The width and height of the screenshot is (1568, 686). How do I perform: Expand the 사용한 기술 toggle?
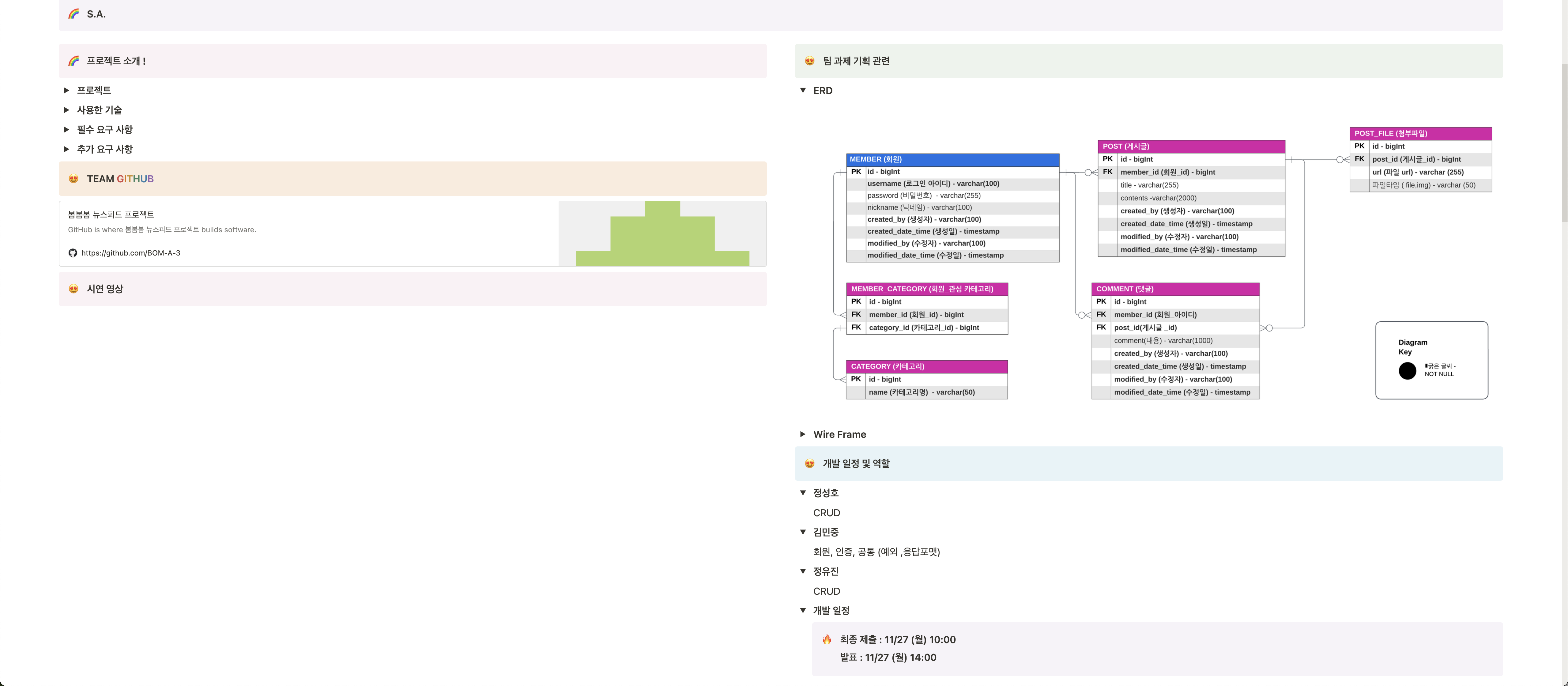(x=66, y=110)
